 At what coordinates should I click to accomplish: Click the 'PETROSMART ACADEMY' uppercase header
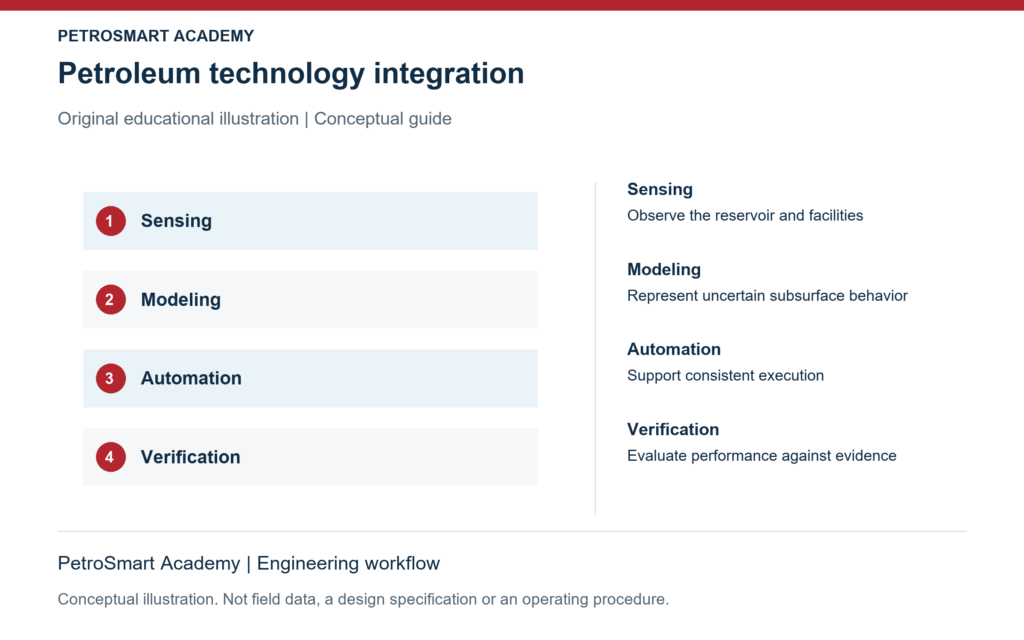pyautogui.click(x=156, y=36)
